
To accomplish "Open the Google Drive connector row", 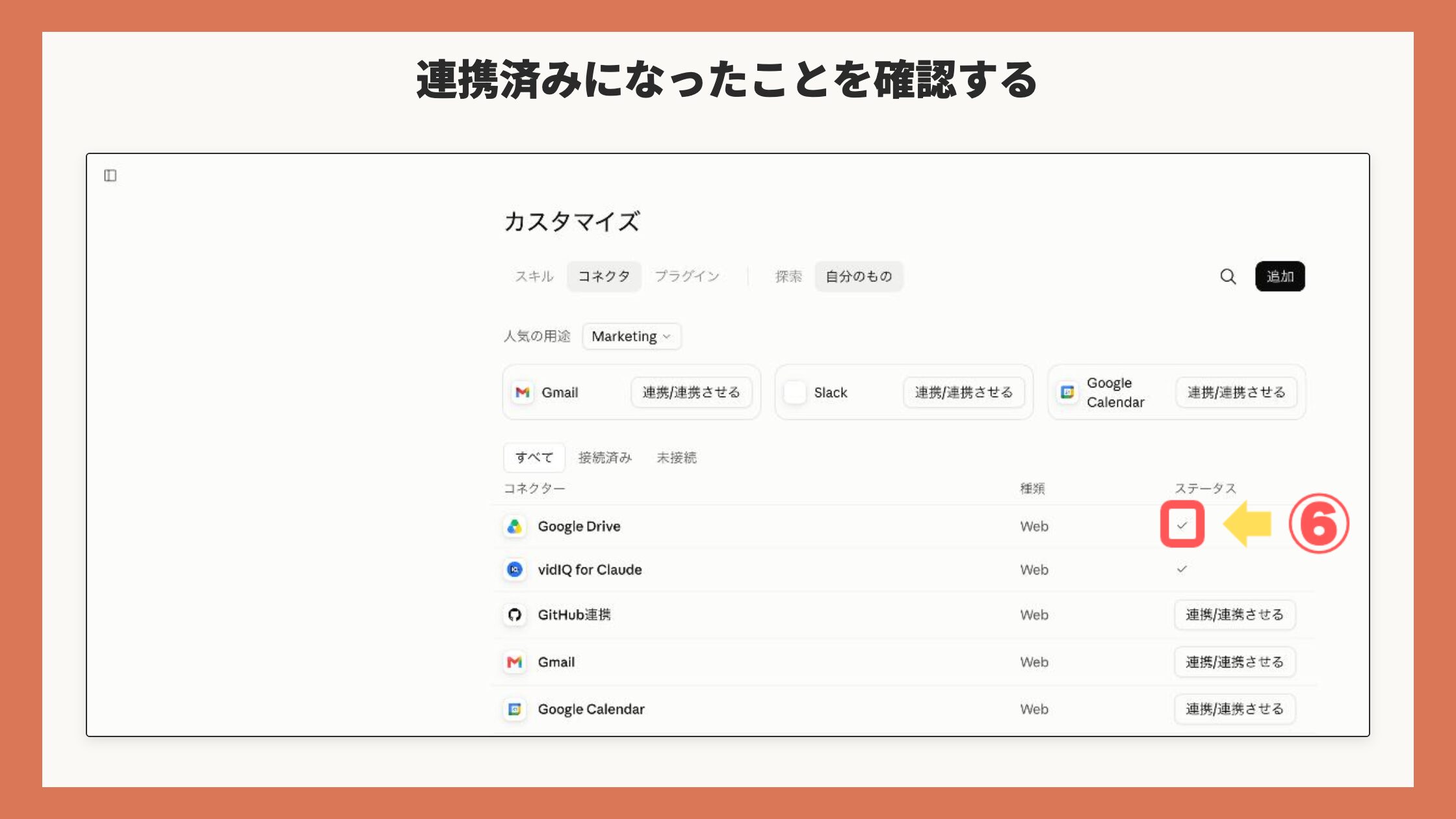I will click(x=903, y=526).
